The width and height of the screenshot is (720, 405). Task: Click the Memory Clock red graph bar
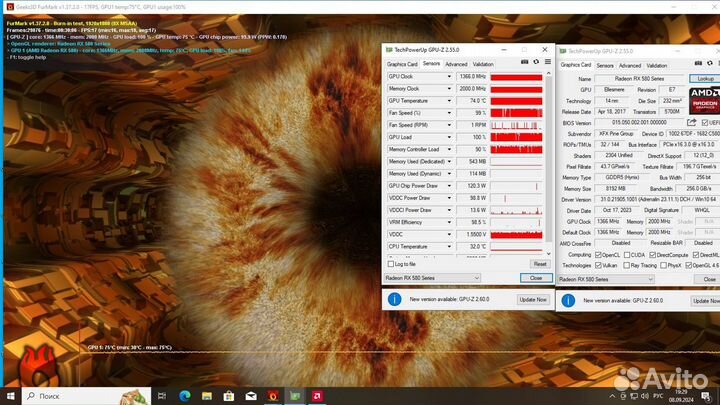pos(516,89)
